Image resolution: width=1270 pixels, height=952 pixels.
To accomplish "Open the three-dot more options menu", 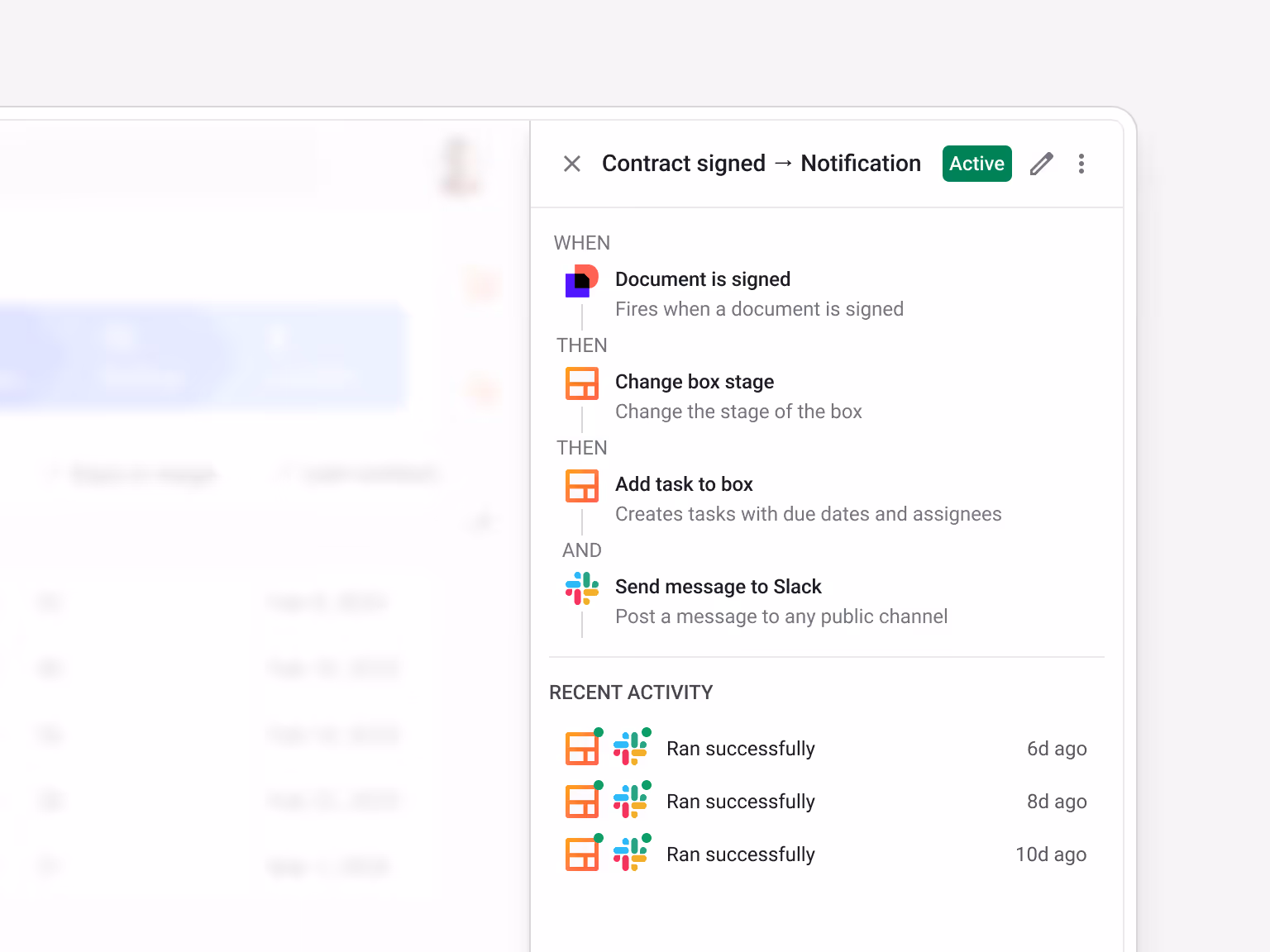I will [1081, 164].
